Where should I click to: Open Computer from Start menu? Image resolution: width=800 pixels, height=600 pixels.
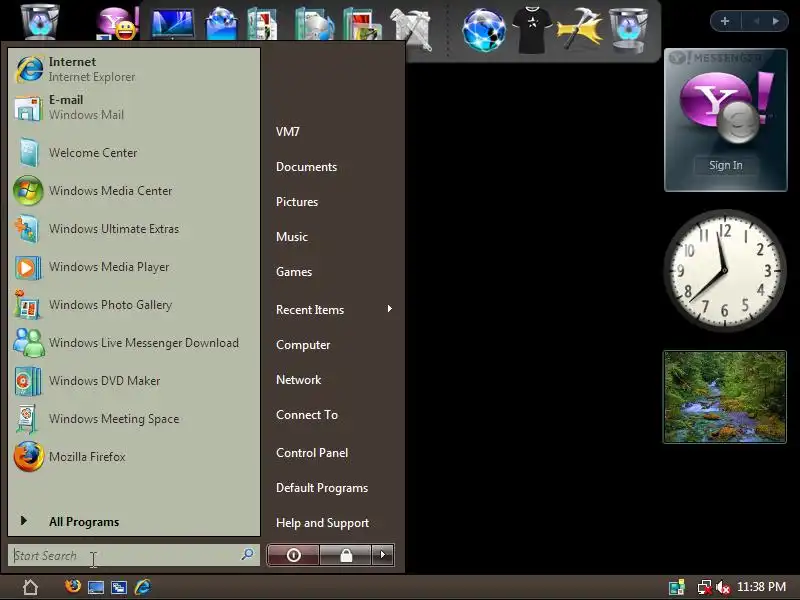(303, 345)
